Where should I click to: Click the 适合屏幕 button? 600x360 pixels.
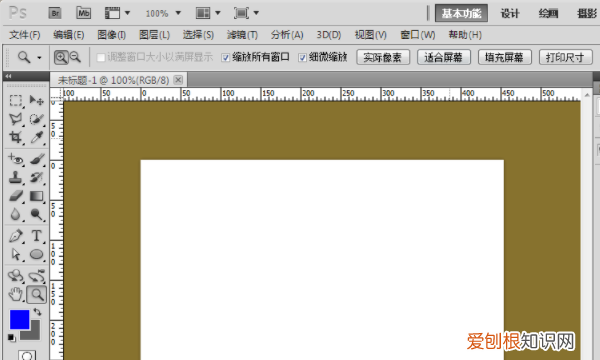444,57
